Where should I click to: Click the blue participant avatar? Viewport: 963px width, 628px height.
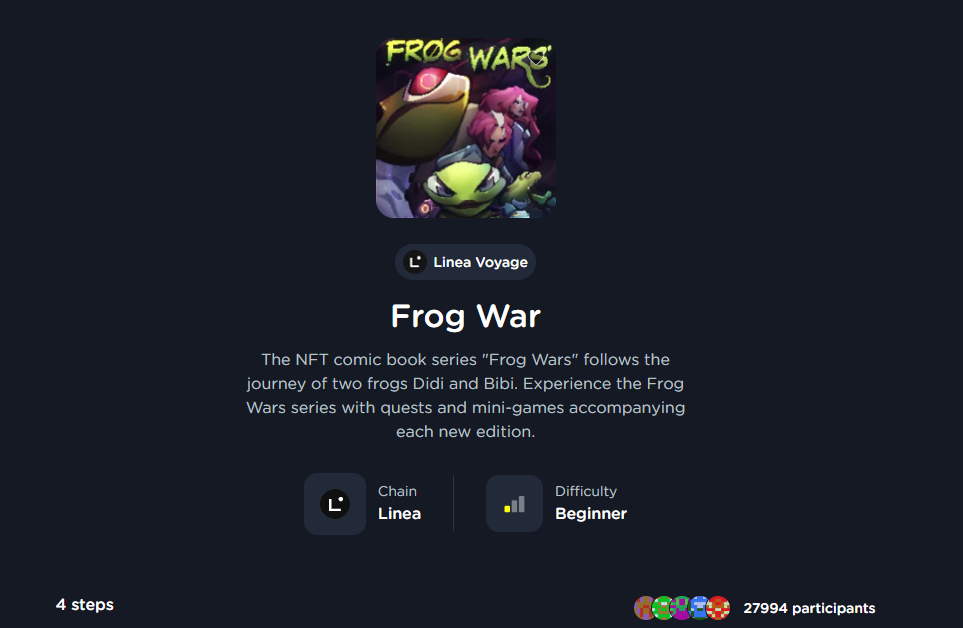tap(700, 608)
